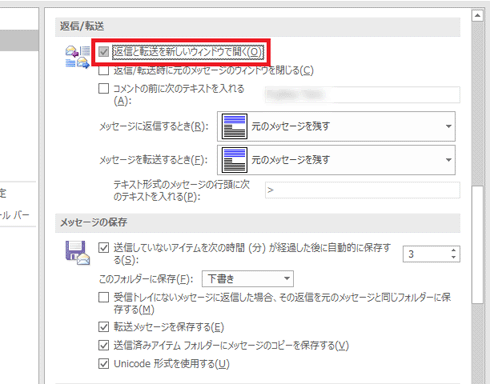Screen dimensions: 490x384
Task: Toggle 送信していないアイテムを自動的に保存する checkbox
Action: 104,248
